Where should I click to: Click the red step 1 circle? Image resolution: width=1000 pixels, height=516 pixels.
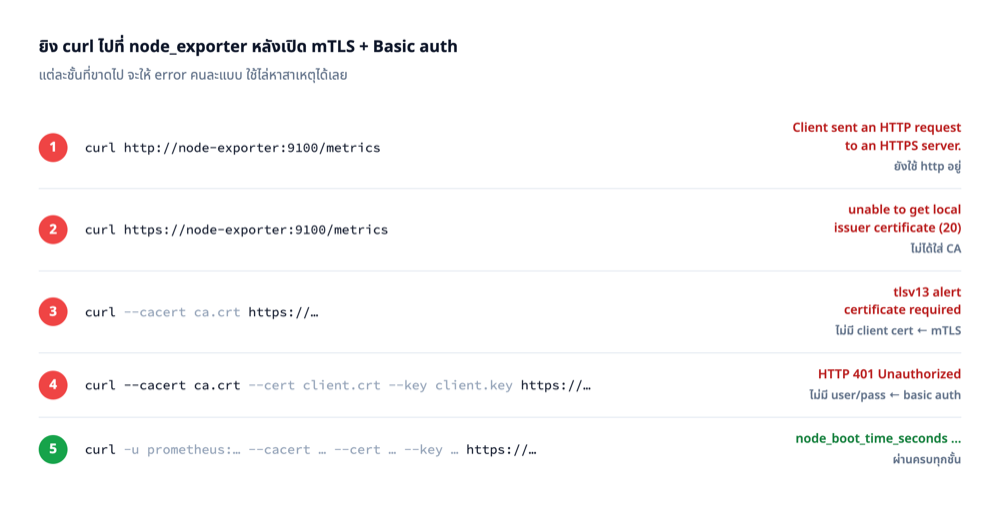click(x=53, y=147)
